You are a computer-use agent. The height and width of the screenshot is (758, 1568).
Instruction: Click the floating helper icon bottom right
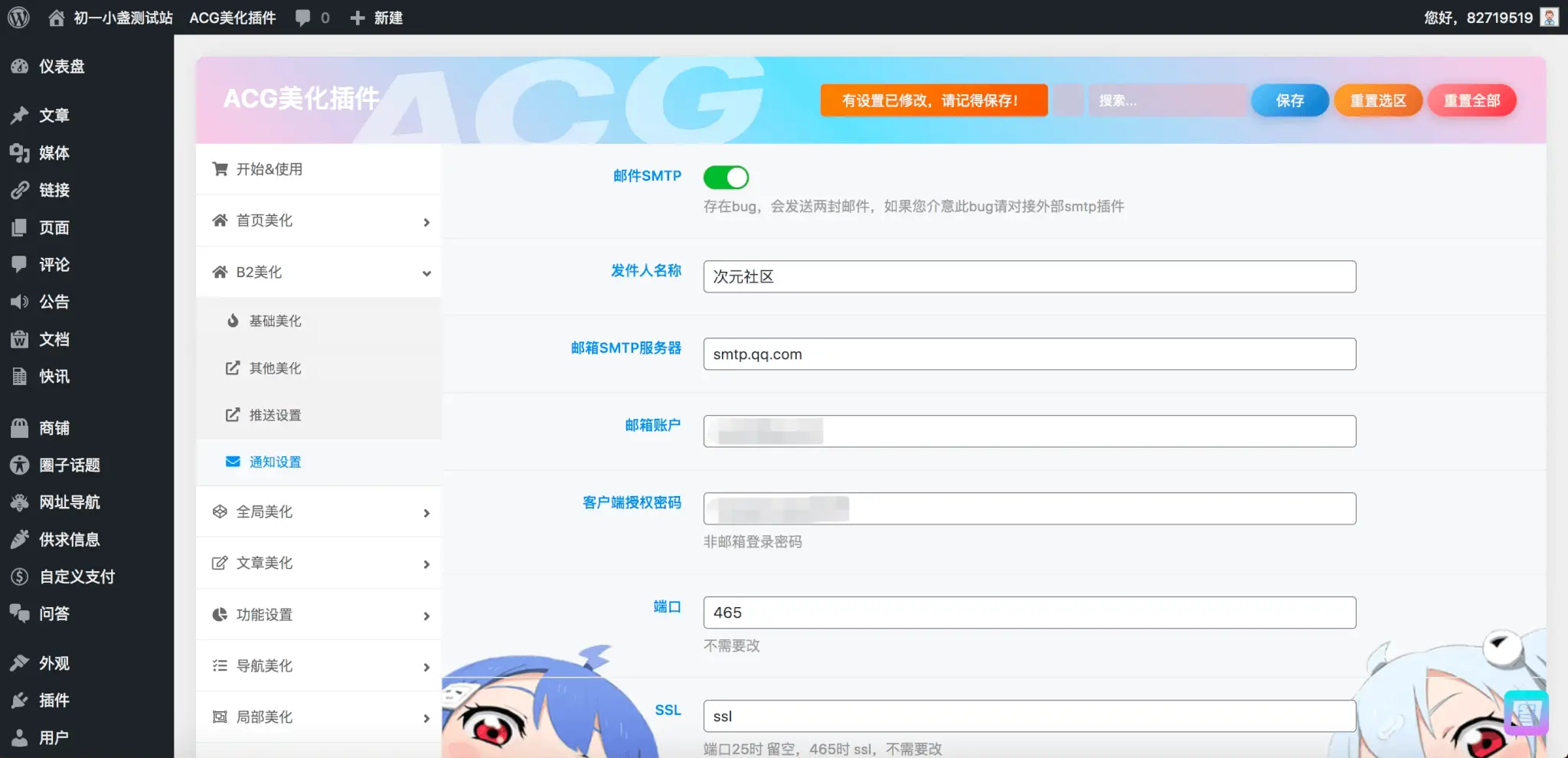pyautogui.click(x=1526, y=712)
